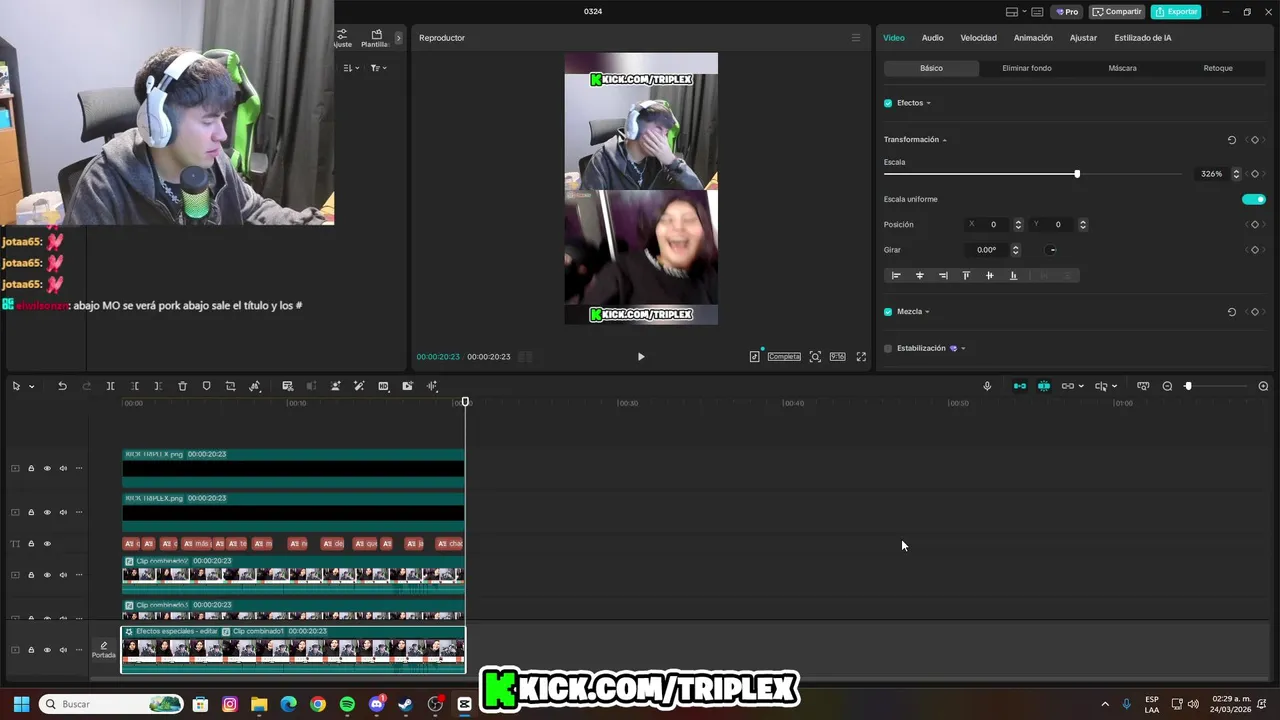1280x720 pixels.
Task: Select the Máscara sub-tab
Action: 1122,68
